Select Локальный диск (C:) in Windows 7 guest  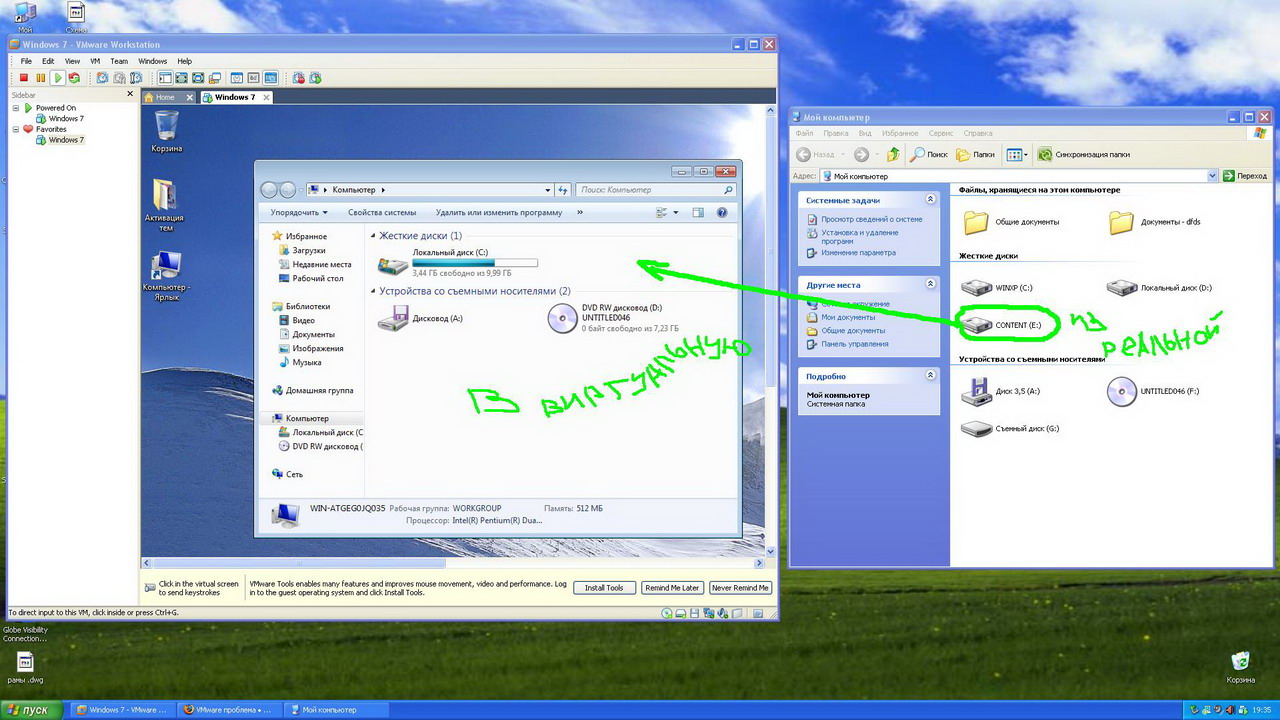(458, 263)
